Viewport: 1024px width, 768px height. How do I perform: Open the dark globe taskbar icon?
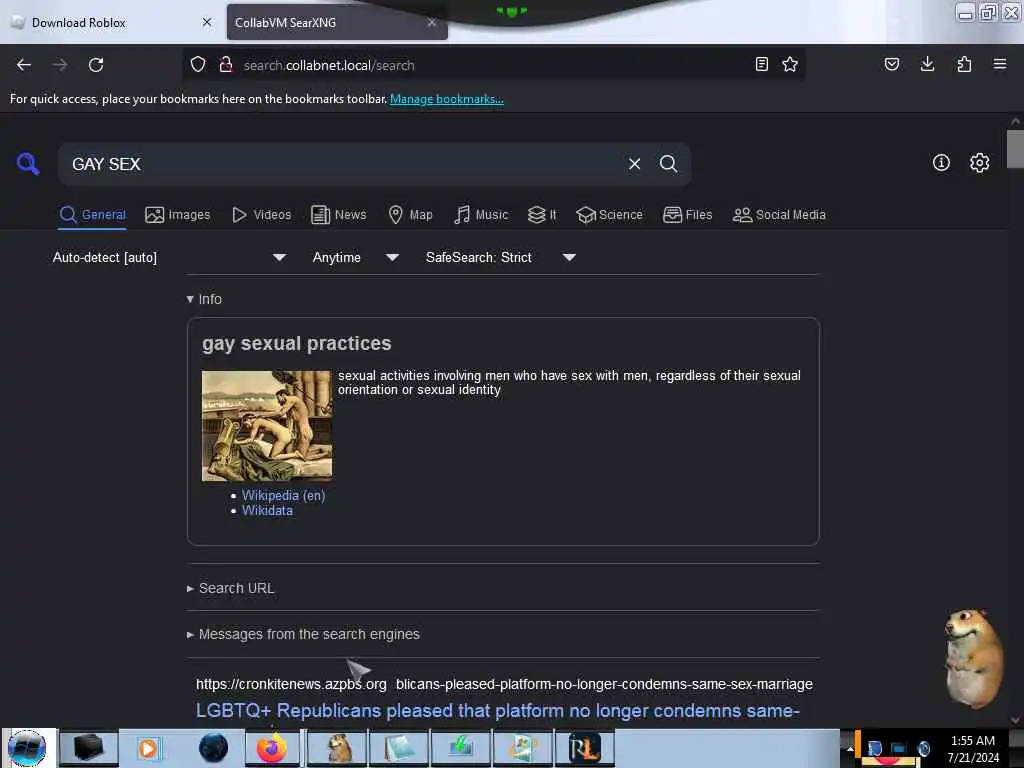[213, 748]
